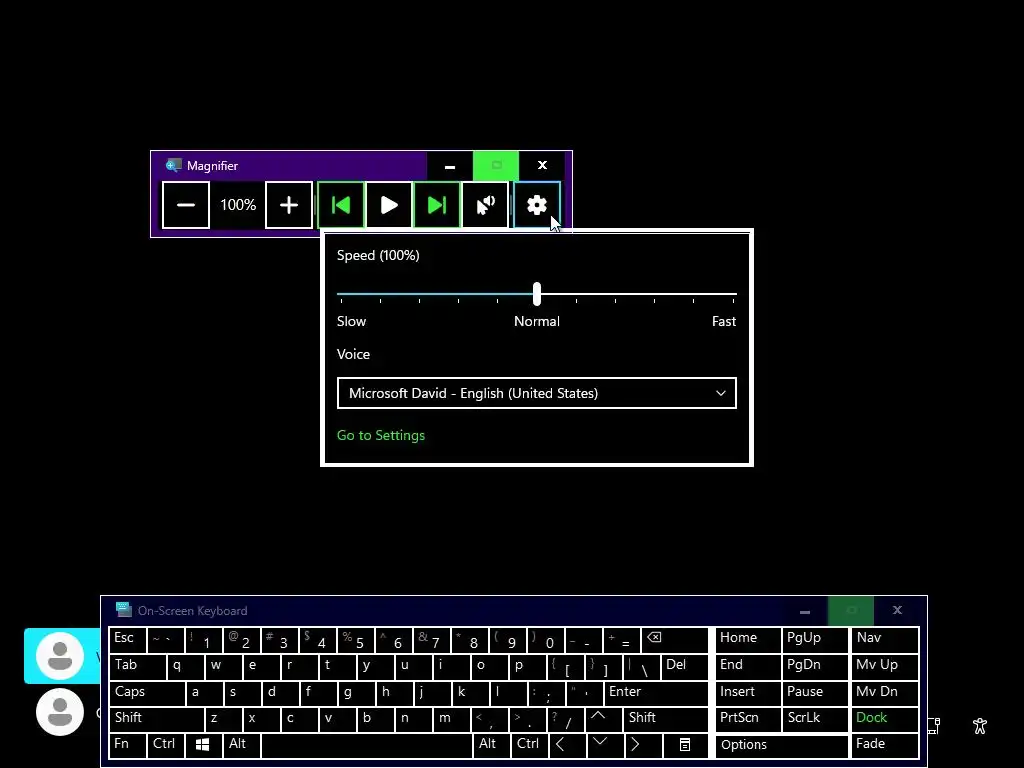1024x768 pixels.
Task: Open the Accessibility icon on sign-in screen
Action: tap(980, 726)
